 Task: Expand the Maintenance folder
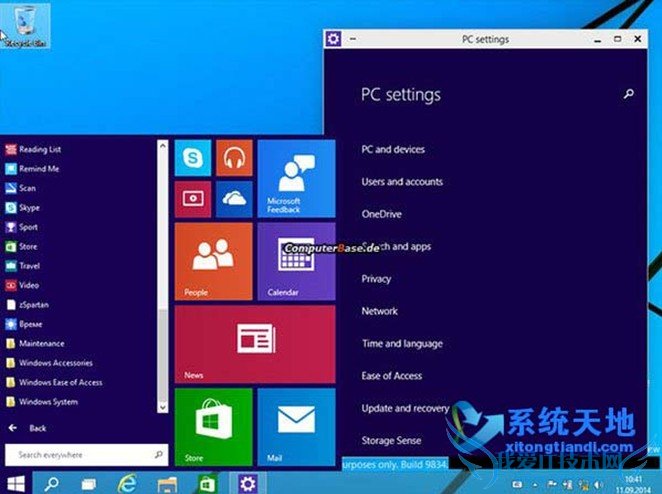[35, 343]
